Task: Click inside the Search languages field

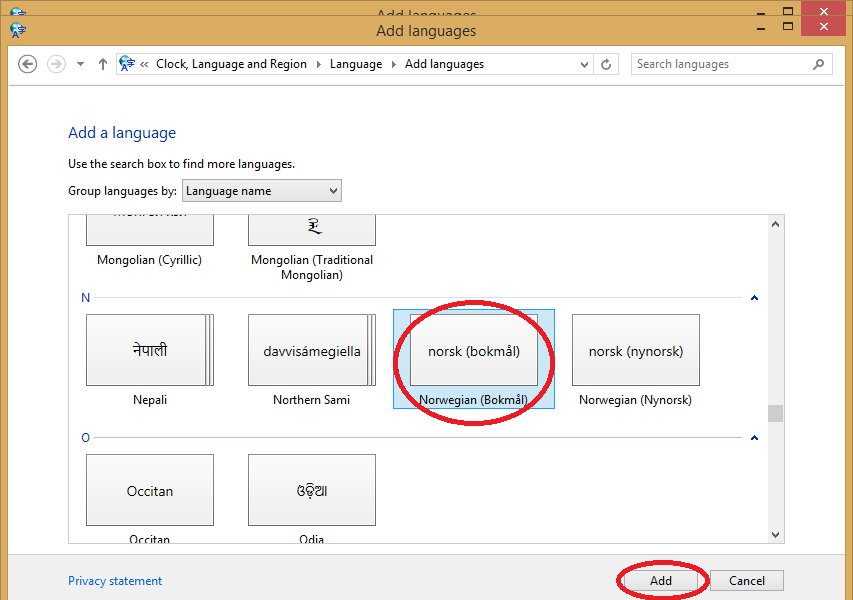Action: pyautogui.click(x=710, y=63)
